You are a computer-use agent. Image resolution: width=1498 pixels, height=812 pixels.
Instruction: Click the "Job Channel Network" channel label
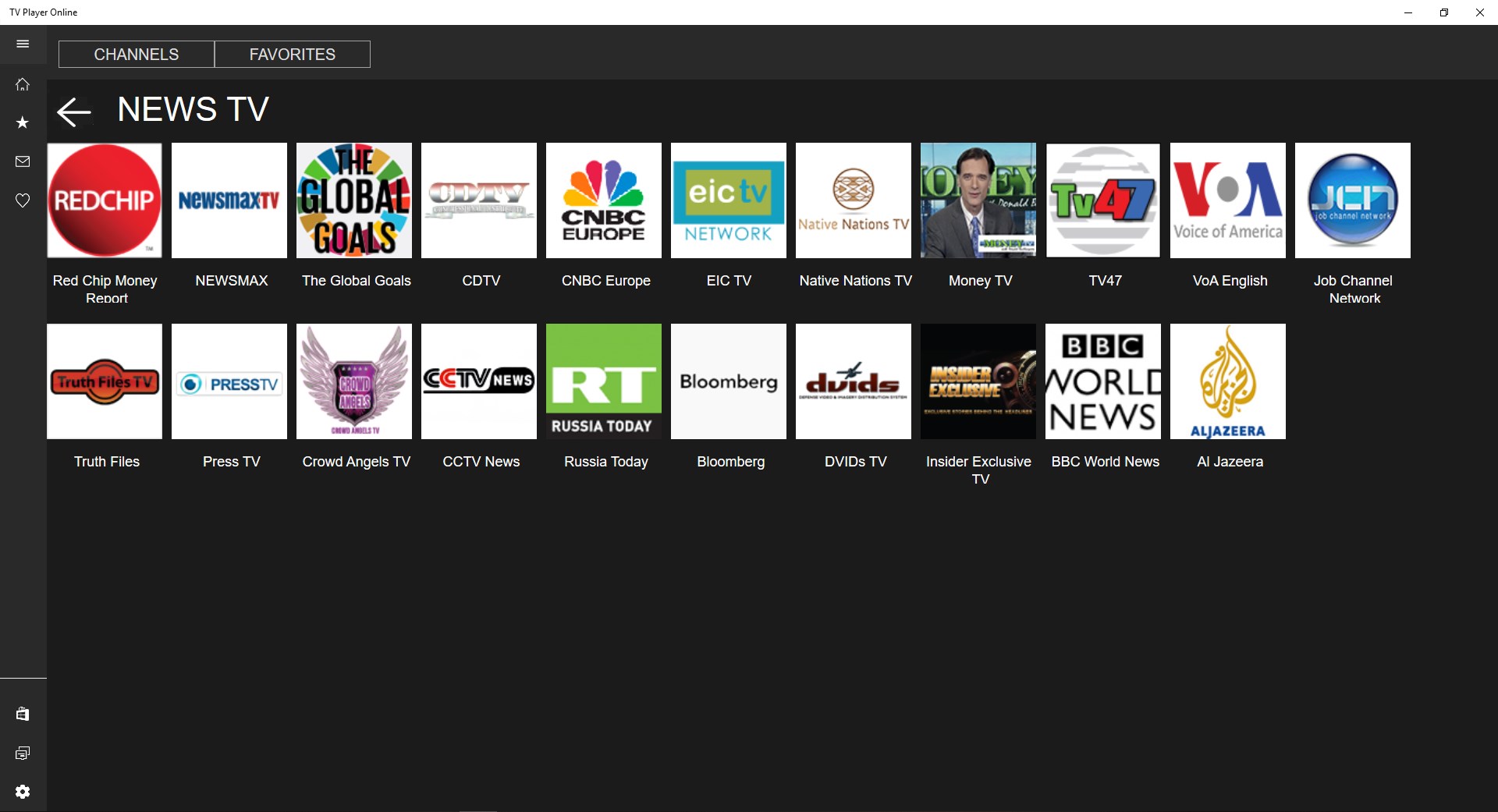1354,289
